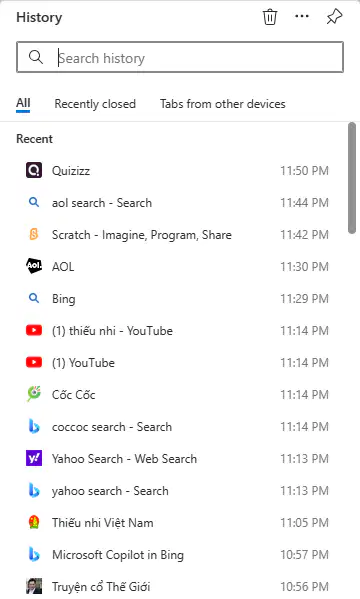Click YouTube favicon beside (1) YouTube entry
This screenshot has height=599, width=360.
point(34,362)
